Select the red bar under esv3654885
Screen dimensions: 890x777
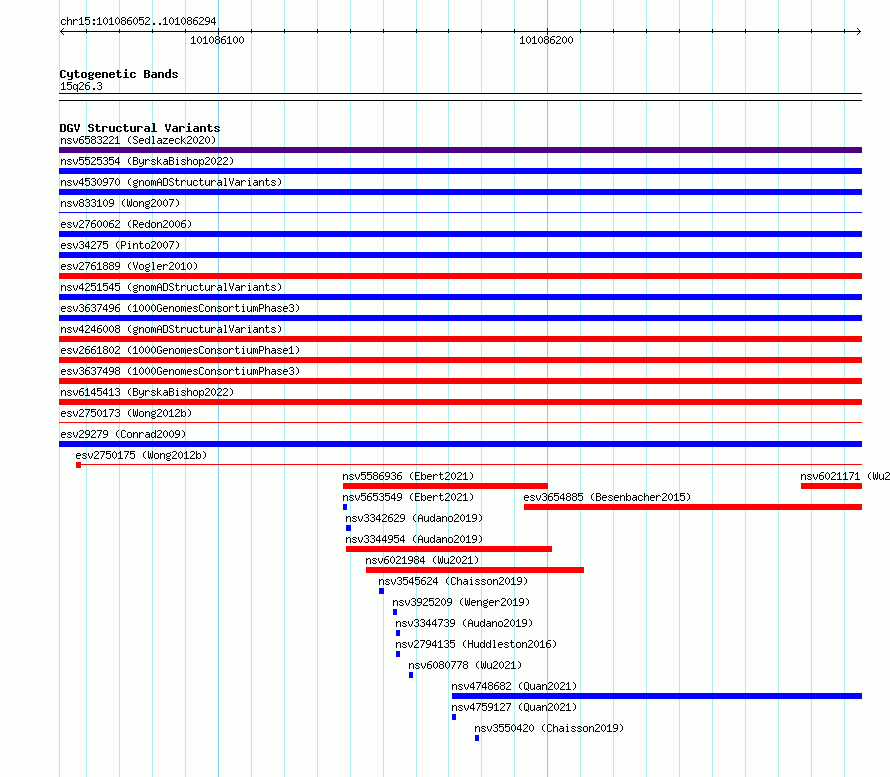(x=693, y=507)
